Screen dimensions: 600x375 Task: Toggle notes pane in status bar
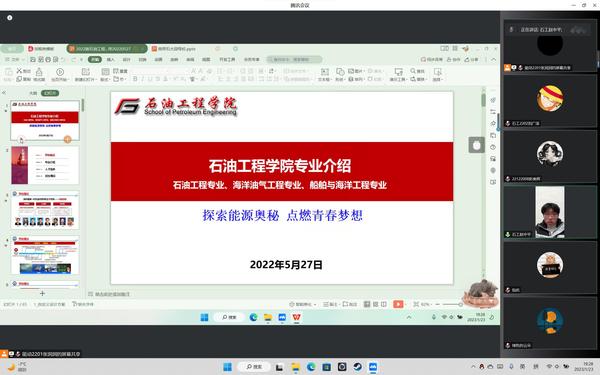point(331,304)
